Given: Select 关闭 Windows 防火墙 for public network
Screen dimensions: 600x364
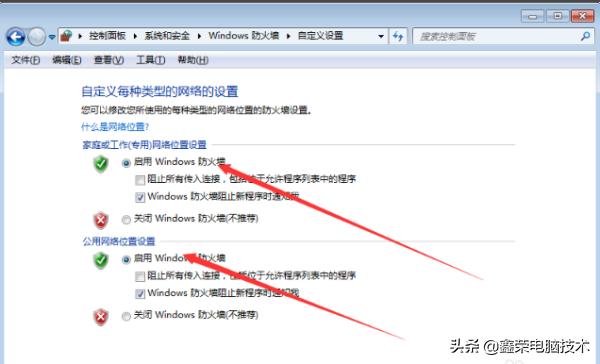Looking at the screenshot, I should [x=126, y=316].
